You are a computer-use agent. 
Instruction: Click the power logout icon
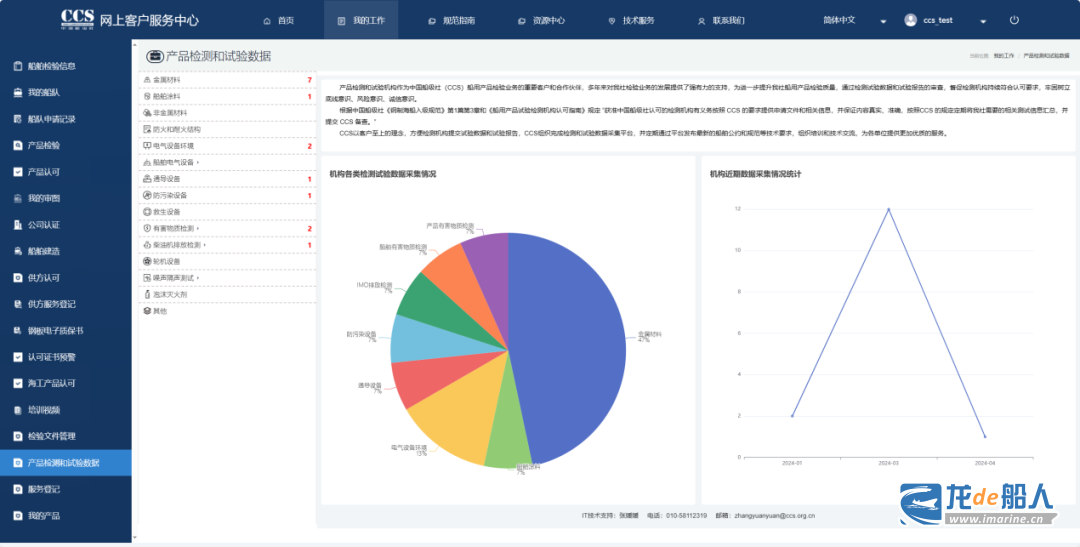(x=1014, y=20)
